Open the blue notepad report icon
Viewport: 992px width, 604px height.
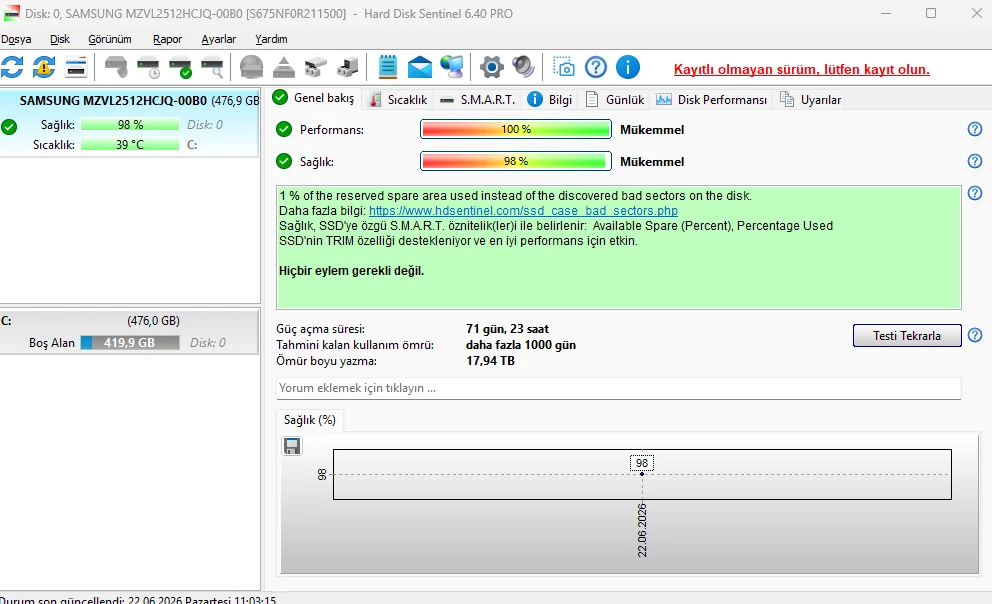[387, 67]
